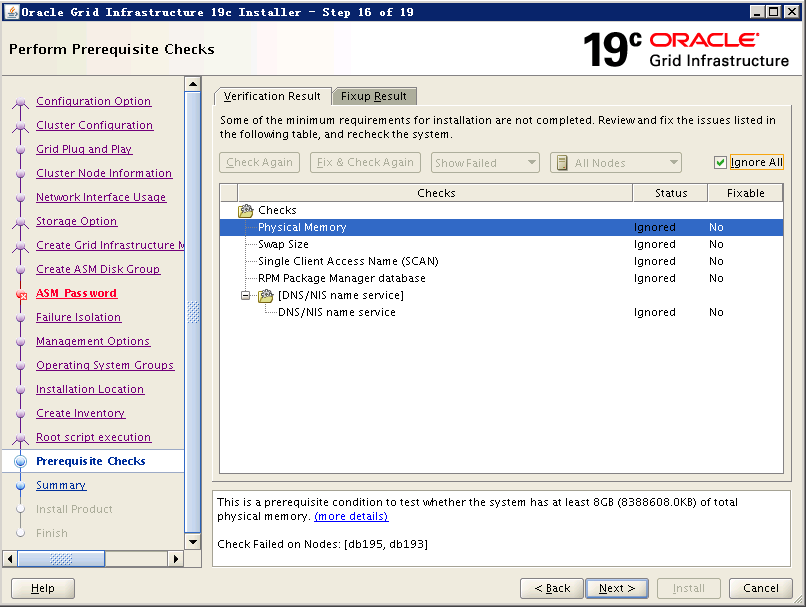This screenshot has height=607, width=806.
Task: Click the disabled Install button
Action: [x=689, y=588]
